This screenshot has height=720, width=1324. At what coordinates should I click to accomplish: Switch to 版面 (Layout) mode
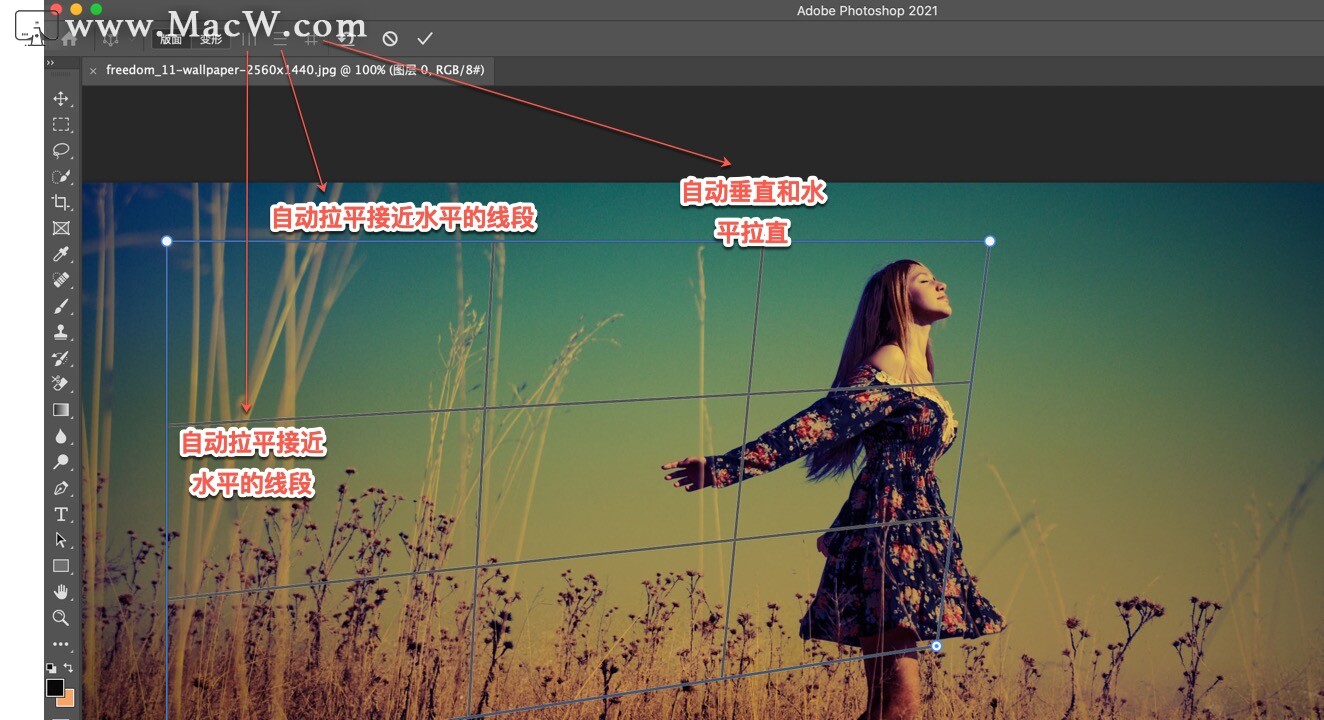[170, 39]
